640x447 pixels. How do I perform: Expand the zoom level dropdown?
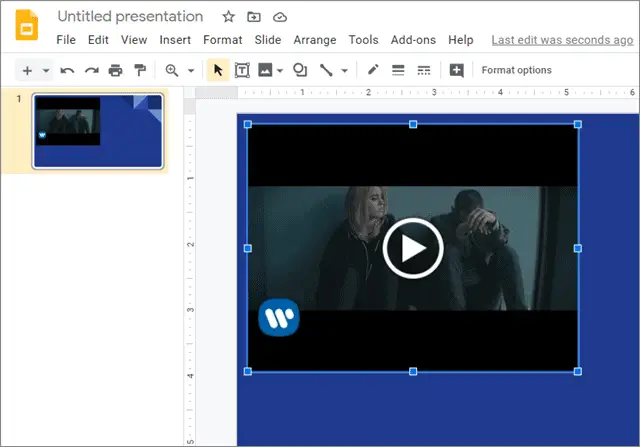[191, 71]
